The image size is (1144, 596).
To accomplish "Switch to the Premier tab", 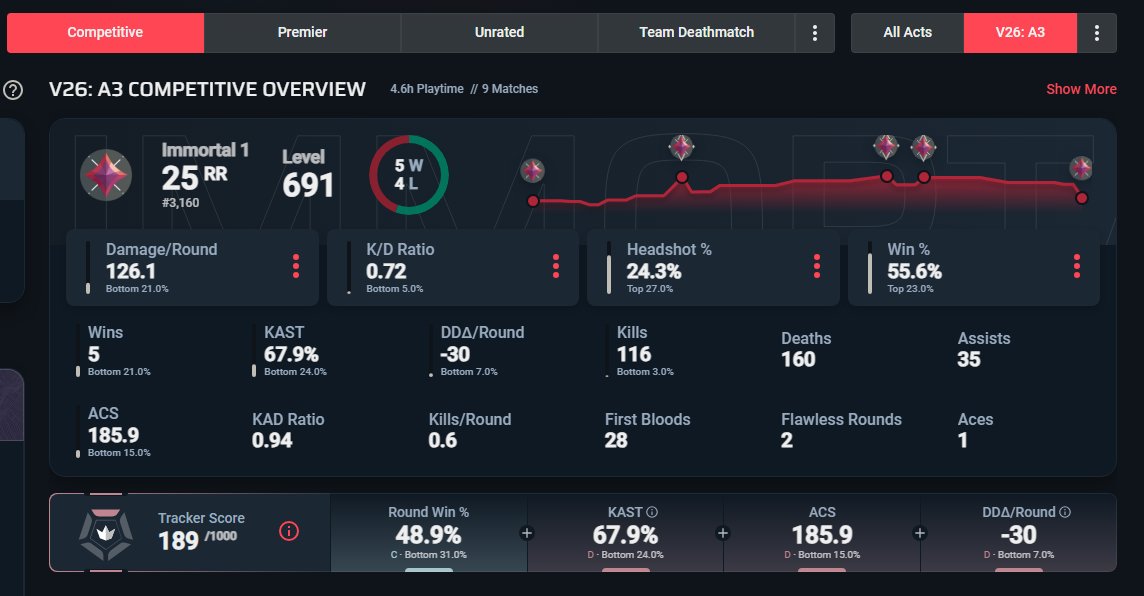I will click(302, 33).
